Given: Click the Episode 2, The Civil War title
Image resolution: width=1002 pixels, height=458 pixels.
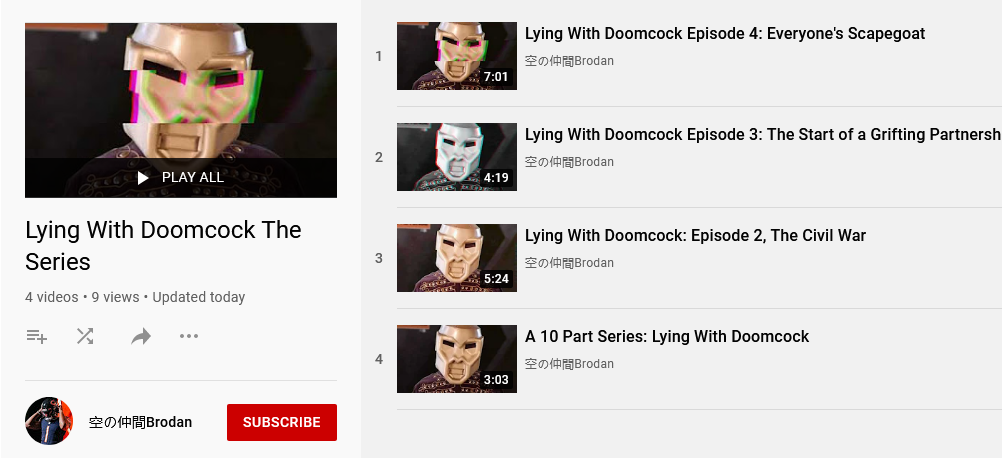Looking at the screenshot, I should [695, 236].
